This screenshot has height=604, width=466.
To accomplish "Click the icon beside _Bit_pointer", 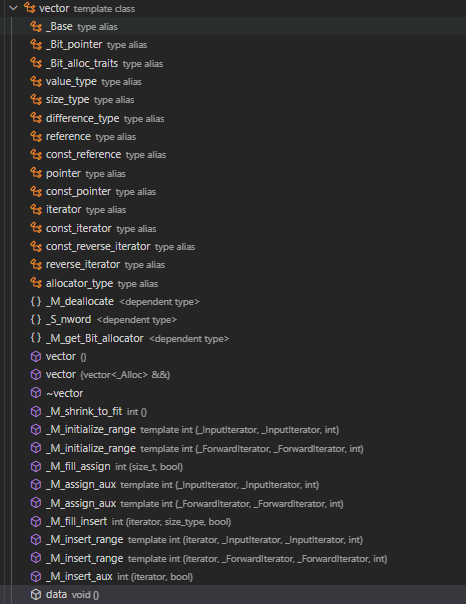I will click(x=36, y=45).
